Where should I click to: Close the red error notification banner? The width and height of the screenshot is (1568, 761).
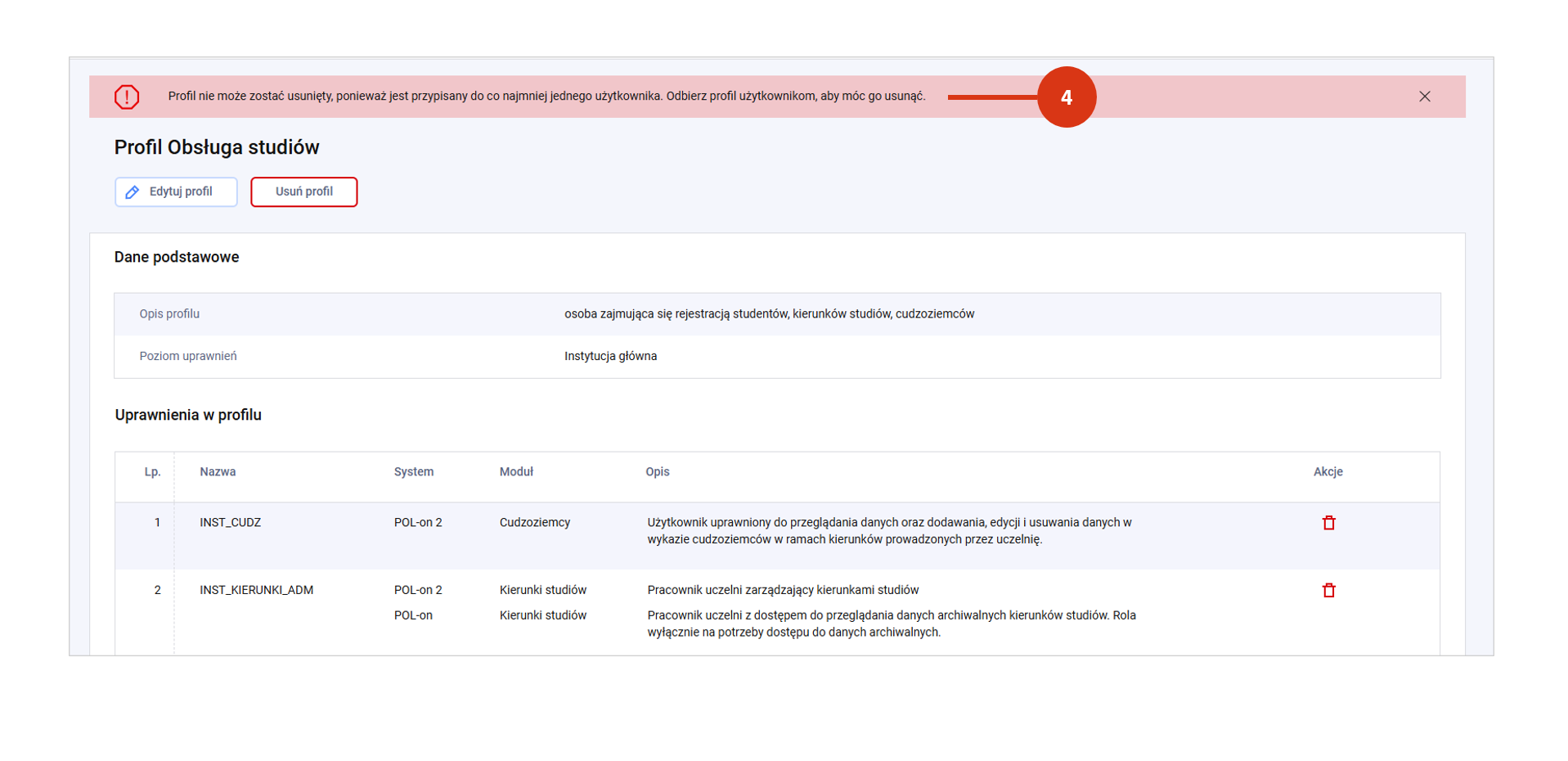pos(1424,97)
